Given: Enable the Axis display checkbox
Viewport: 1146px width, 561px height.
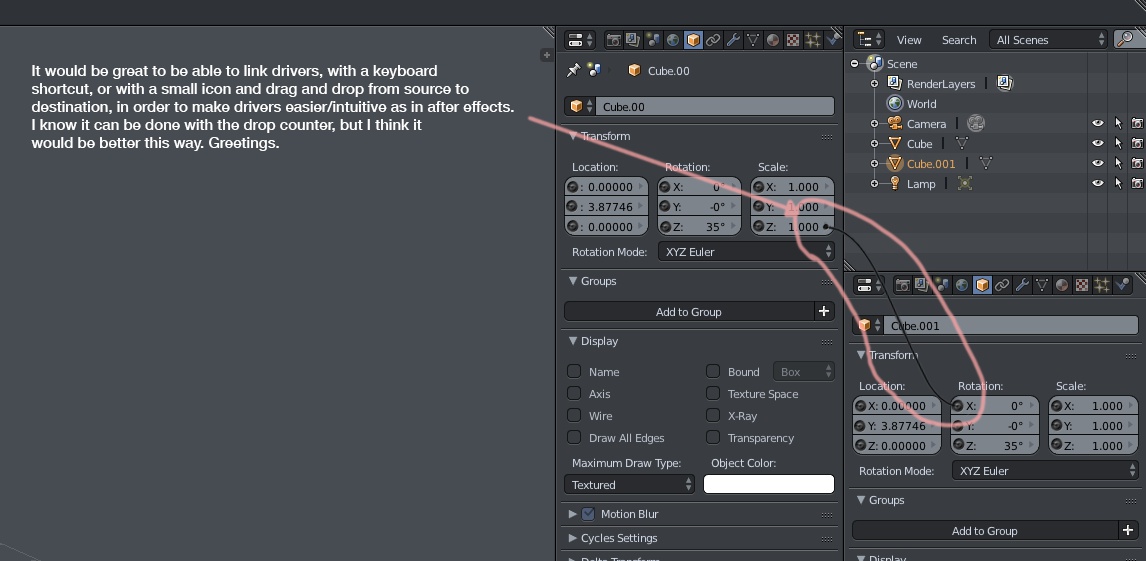Looking at the screenshot, I should coord(574,393).
